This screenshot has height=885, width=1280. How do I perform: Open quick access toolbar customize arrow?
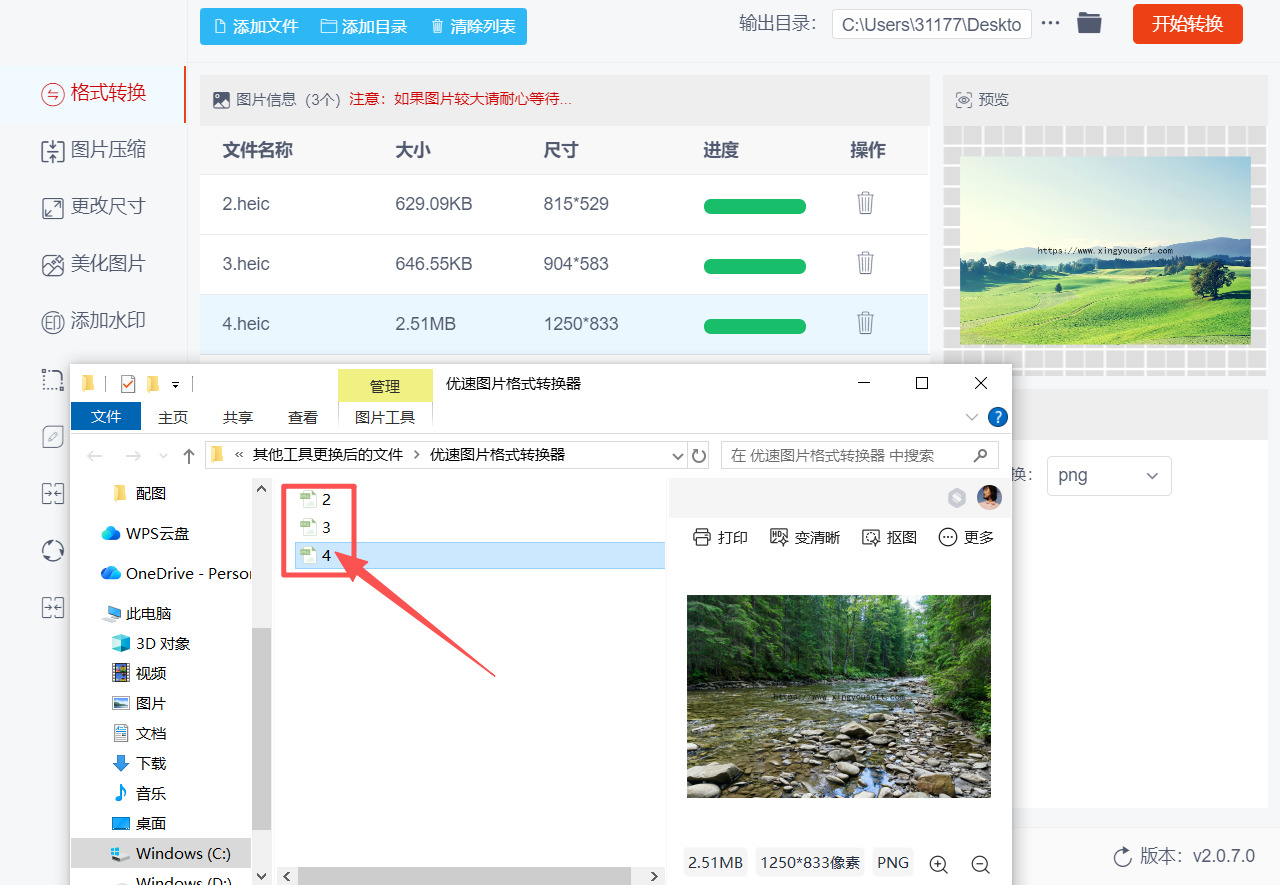pyautogui.click(x=176, y=383)
